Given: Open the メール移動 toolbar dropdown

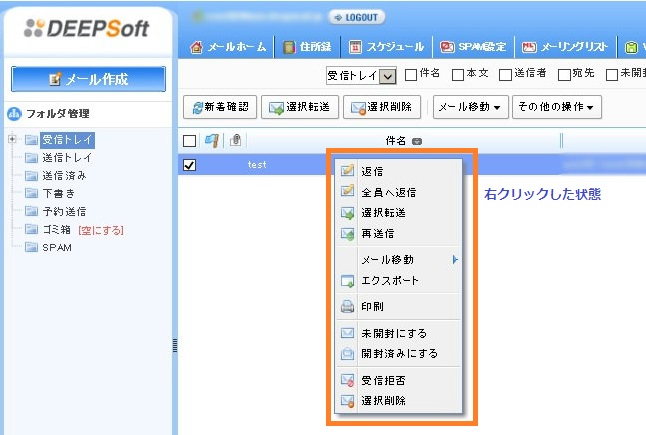Looking at the screenshot, I should pyautogui.click(x=469, y=107).
